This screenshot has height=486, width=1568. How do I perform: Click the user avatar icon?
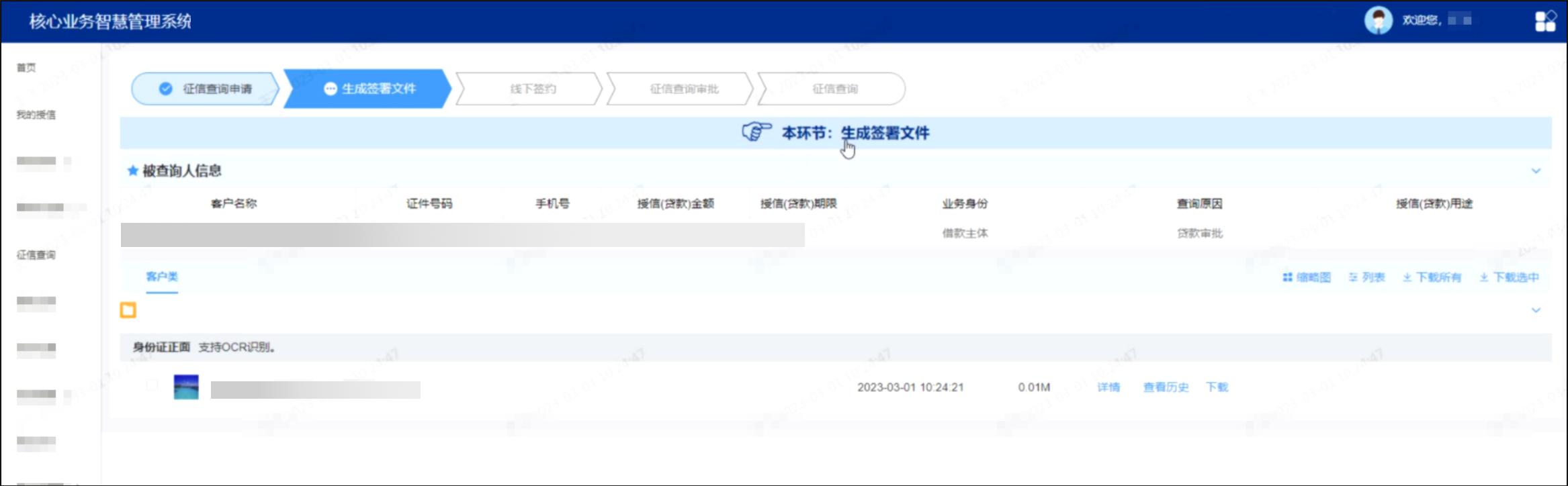click(x=1378, y=20)
